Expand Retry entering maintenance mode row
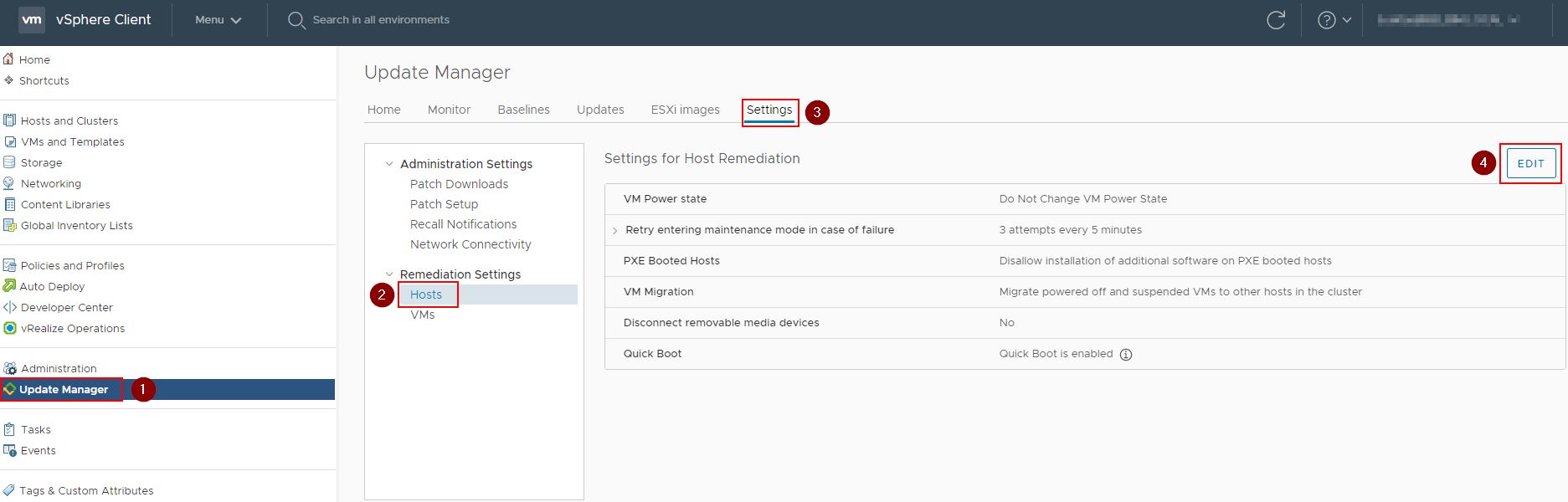This screenshot has height=502, width=1568. [615, 230]
